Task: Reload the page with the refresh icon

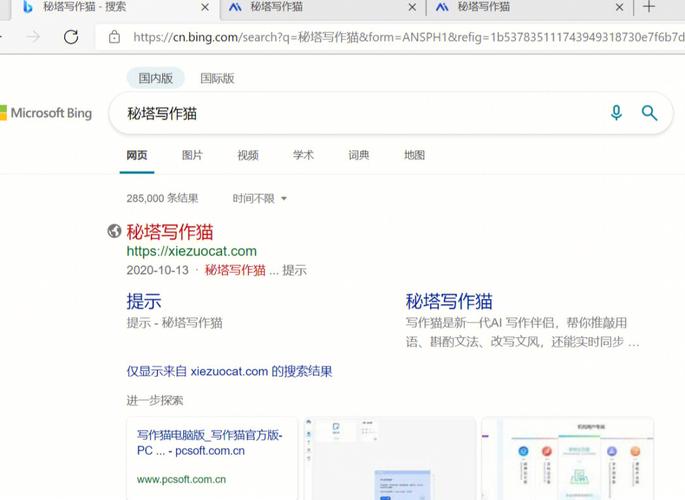Action: pyautogui.click(x=71, y=37)
